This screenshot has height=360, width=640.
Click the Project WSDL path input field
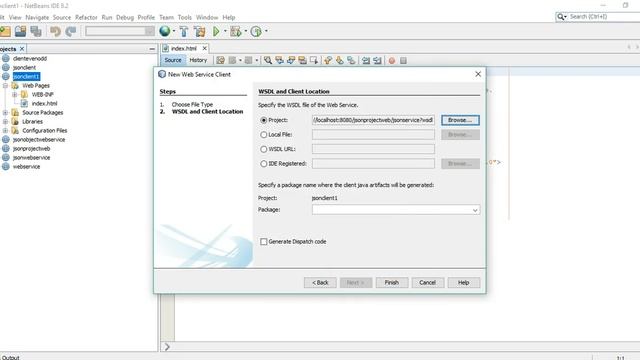coord(373,120)
